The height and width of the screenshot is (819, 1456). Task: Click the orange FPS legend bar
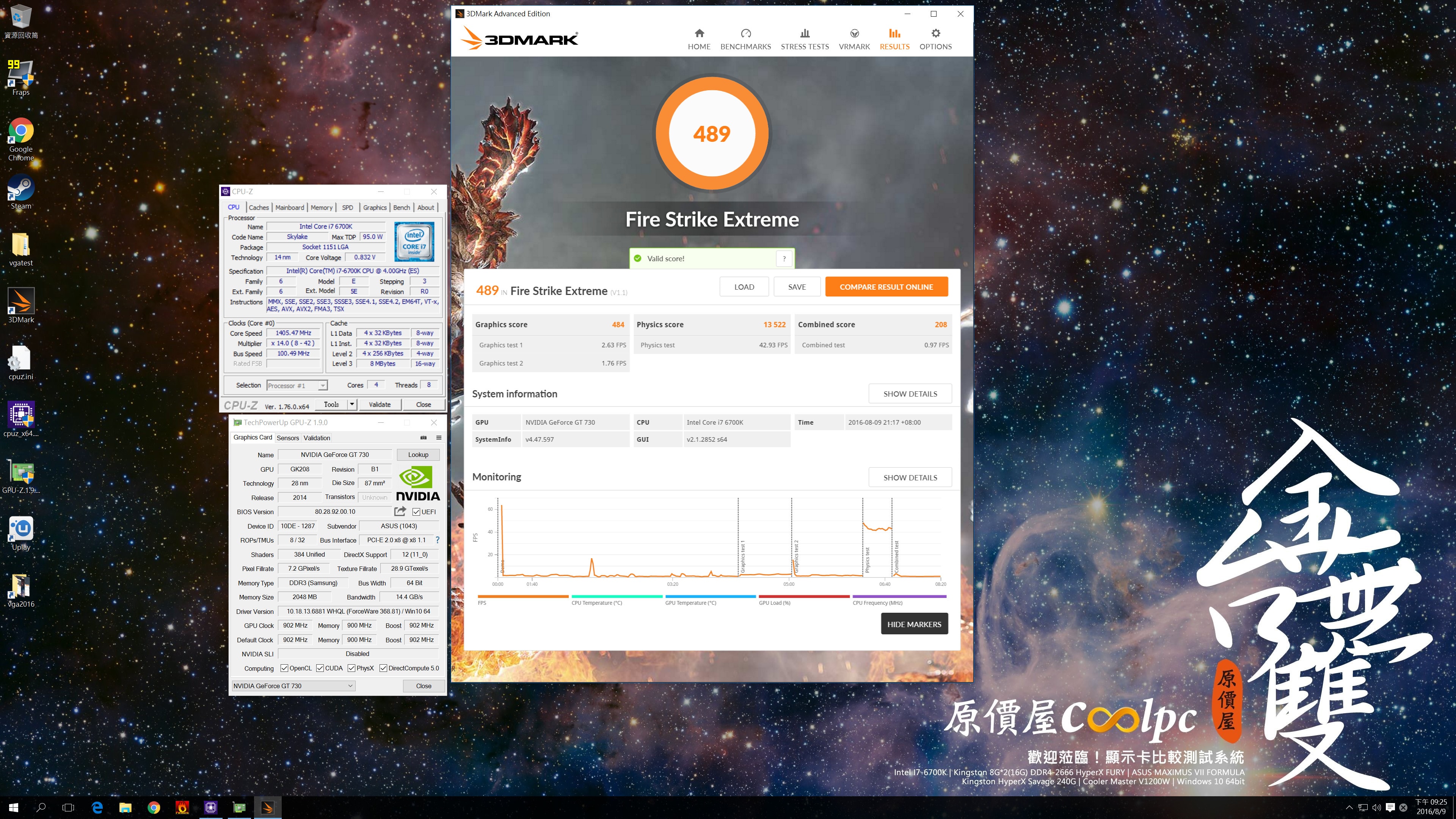tap(523, 596)
